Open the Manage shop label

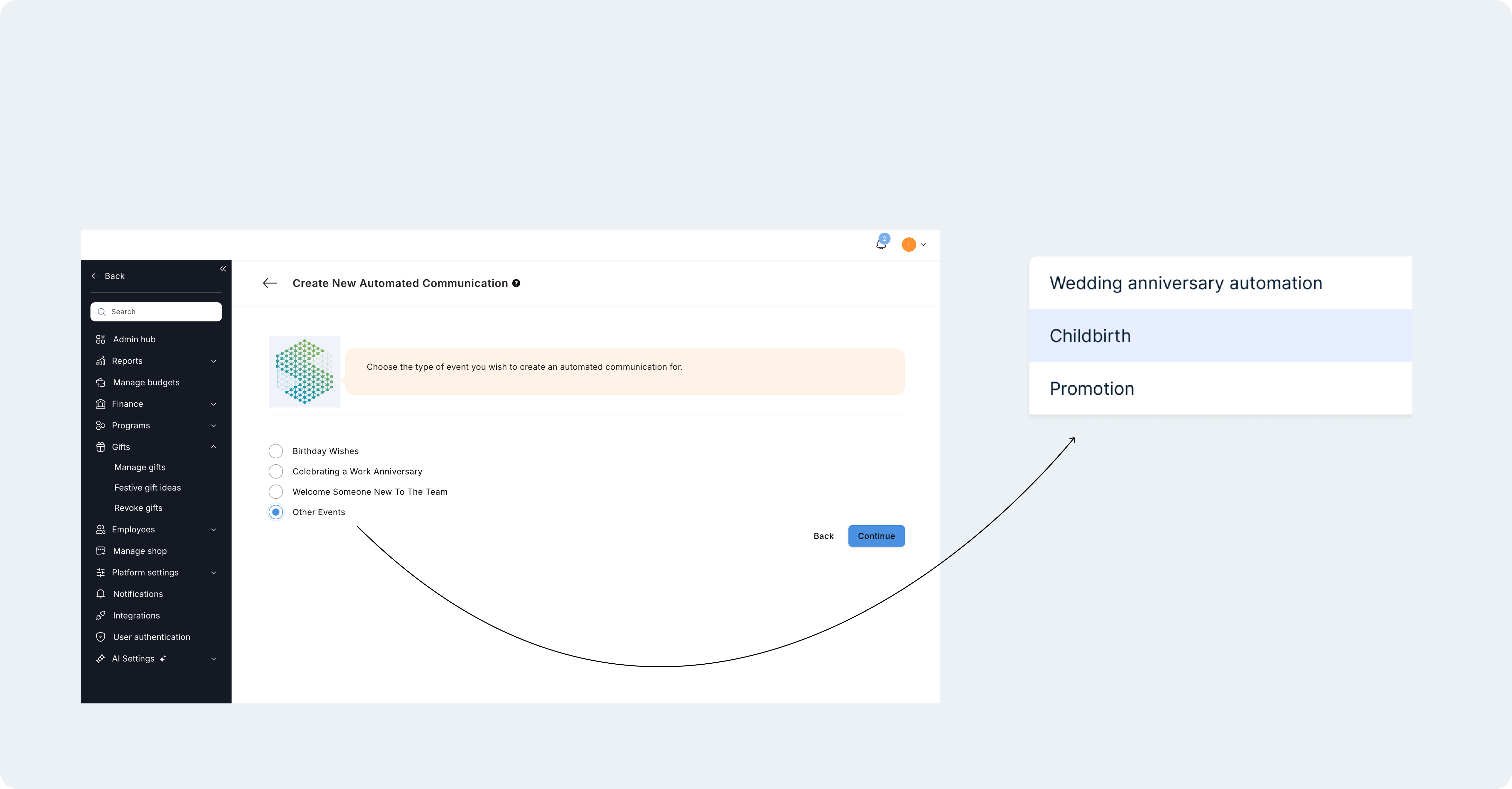click(x=140, y=551)
